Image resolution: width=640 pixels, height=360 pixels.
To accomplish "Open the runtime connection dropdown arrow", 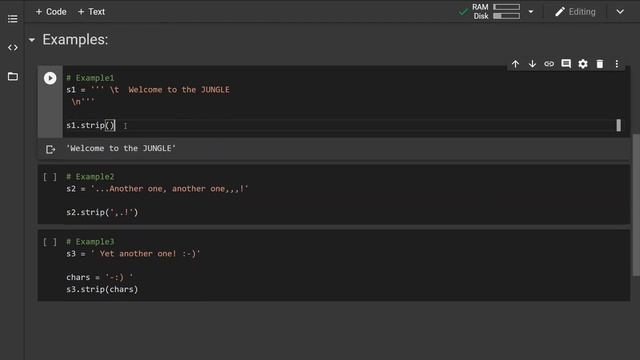I will pyautogui.click(x=531, y=12).
